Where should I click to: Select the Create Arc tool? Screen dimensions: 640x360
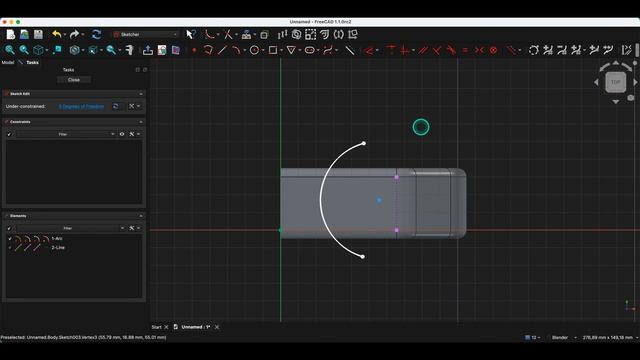(x=236, y=50)
